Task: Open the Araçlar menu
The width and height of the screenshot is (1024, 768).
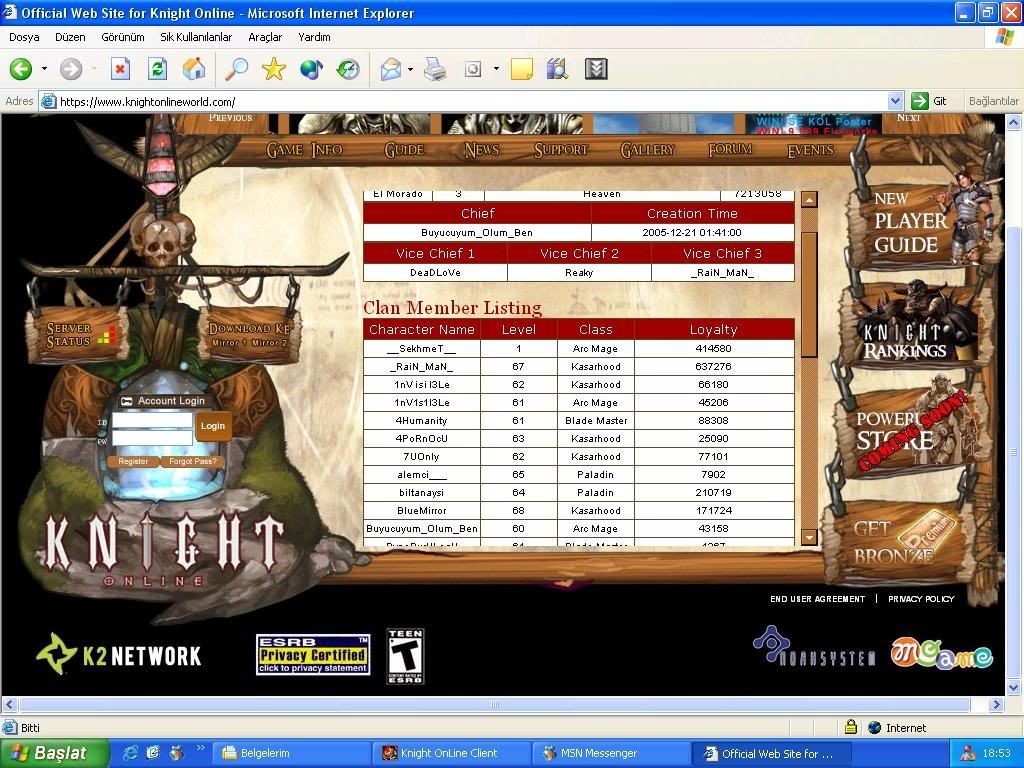Action: coord(264,37)
